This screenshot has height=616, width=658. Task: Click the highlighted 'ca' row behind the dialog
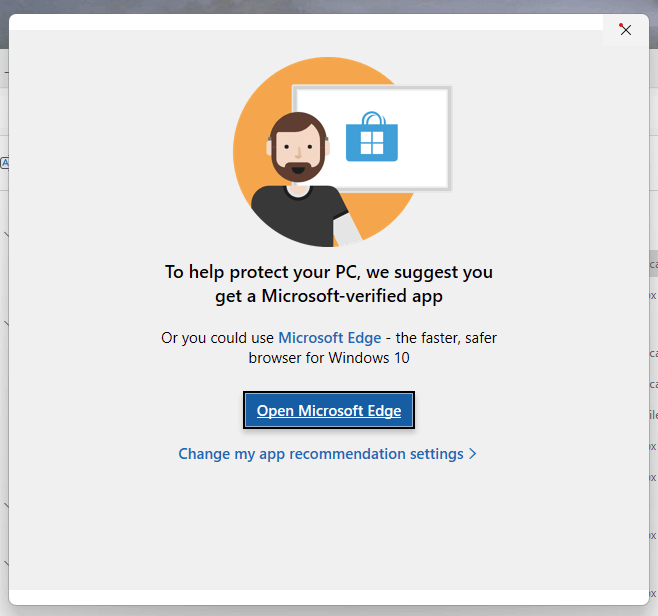point(653,264)
